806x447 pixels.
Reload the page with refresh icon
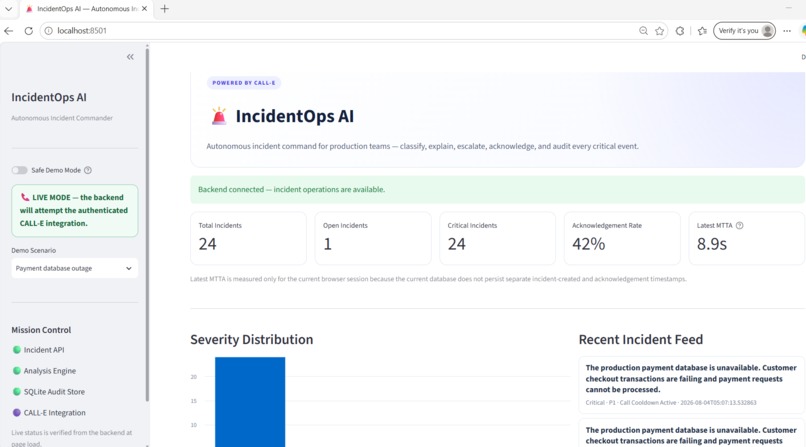click(x=29, y=31)
